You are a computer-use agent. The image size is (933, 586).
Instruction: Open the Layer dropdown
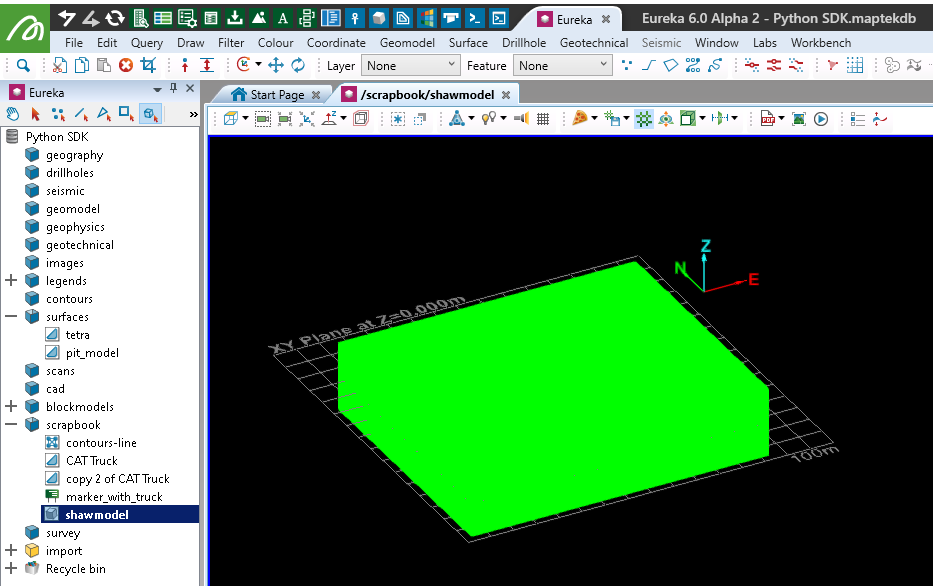pyautogui.click(x=409, y=65)
